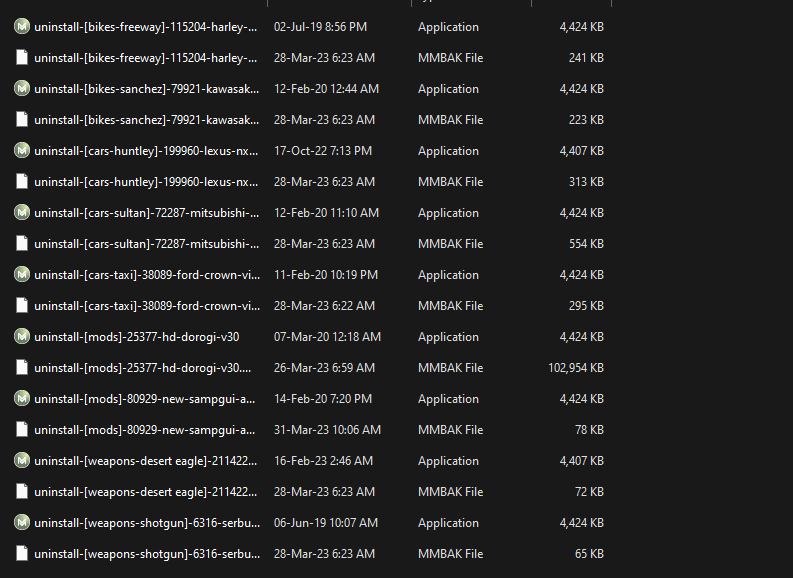The image size is (793, 578).
Task: Click the date 06-Jun-19 10:07 AM
Action: pyautogui.click(x=326, y=523)
